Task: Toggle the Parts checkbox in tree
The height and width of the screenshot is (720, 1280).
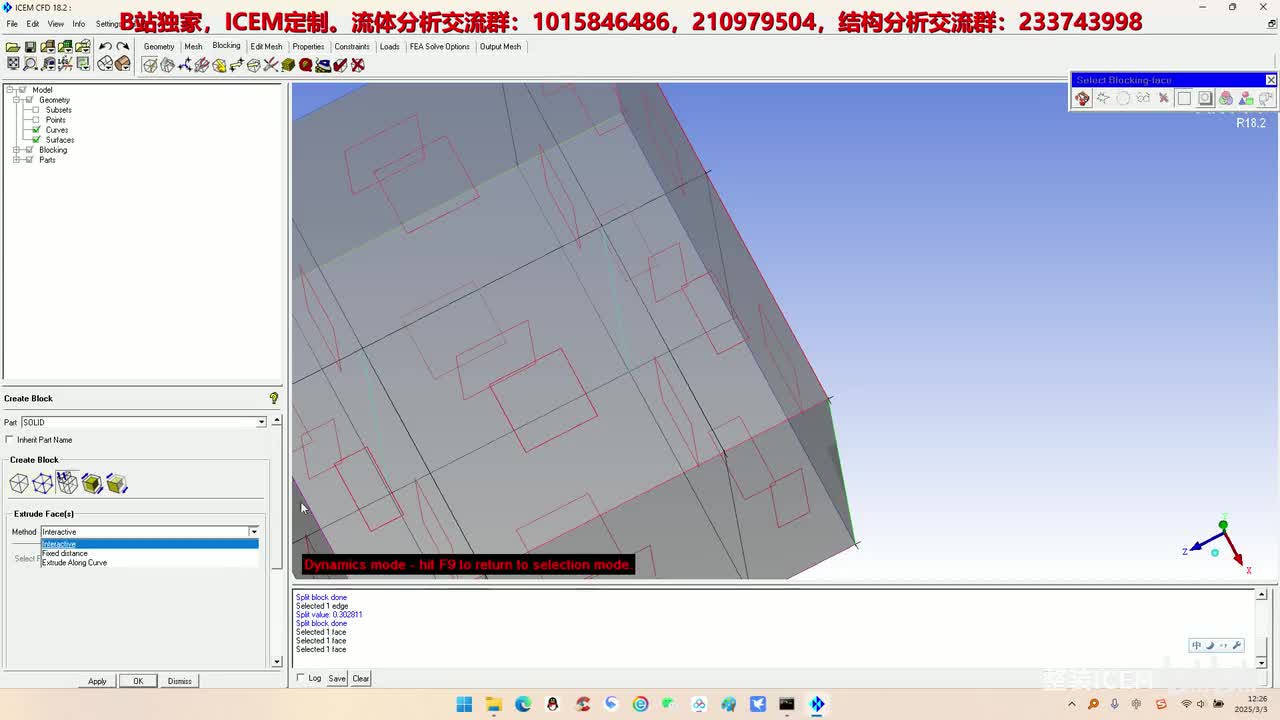Action: (30, 160)
